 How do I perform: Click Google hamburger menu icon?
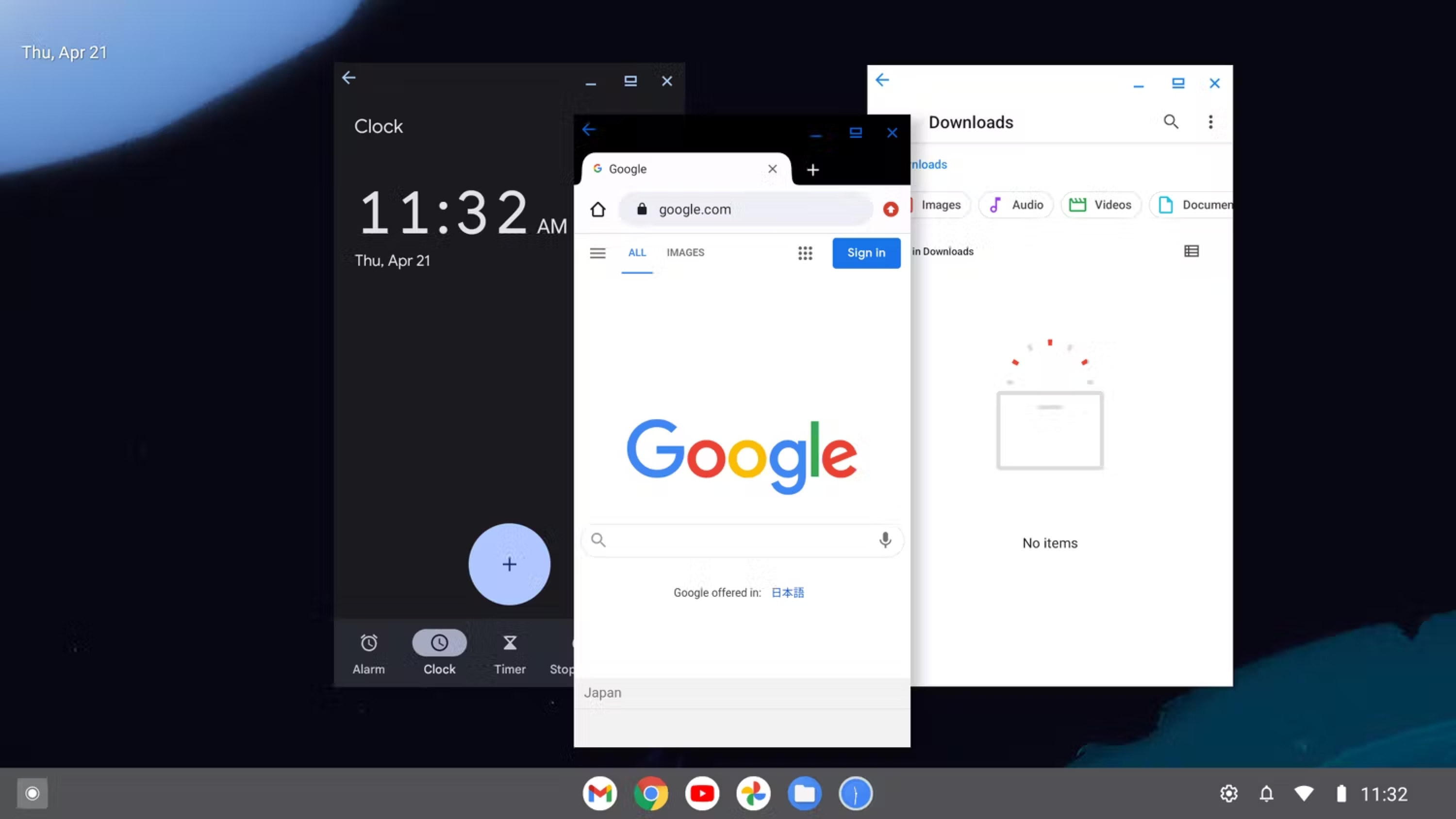(598, 252)
